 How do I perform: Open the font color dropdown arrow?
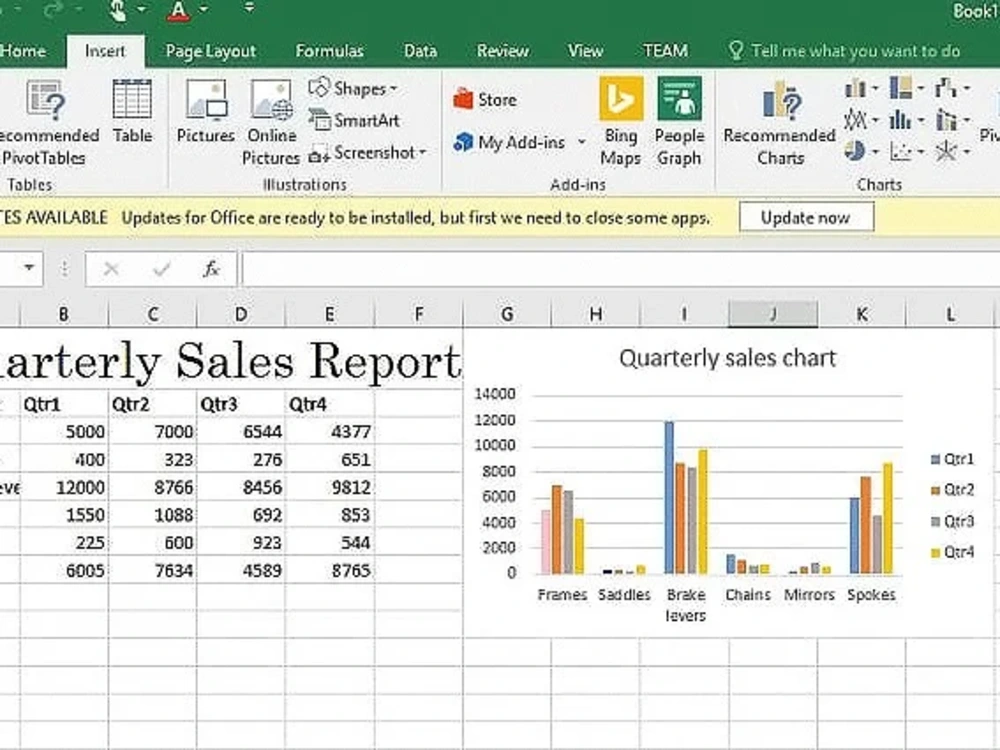click(x=203, y=9)
